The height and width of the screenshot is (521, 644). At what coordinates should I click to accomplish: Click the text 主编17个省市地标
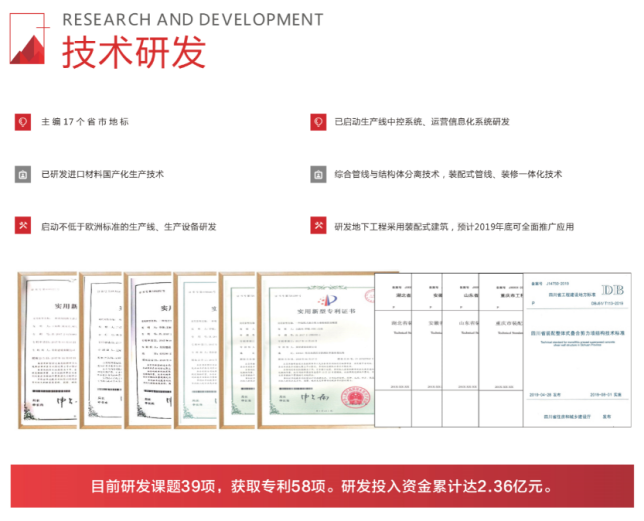pyautogui.click(x=85, y=122)
